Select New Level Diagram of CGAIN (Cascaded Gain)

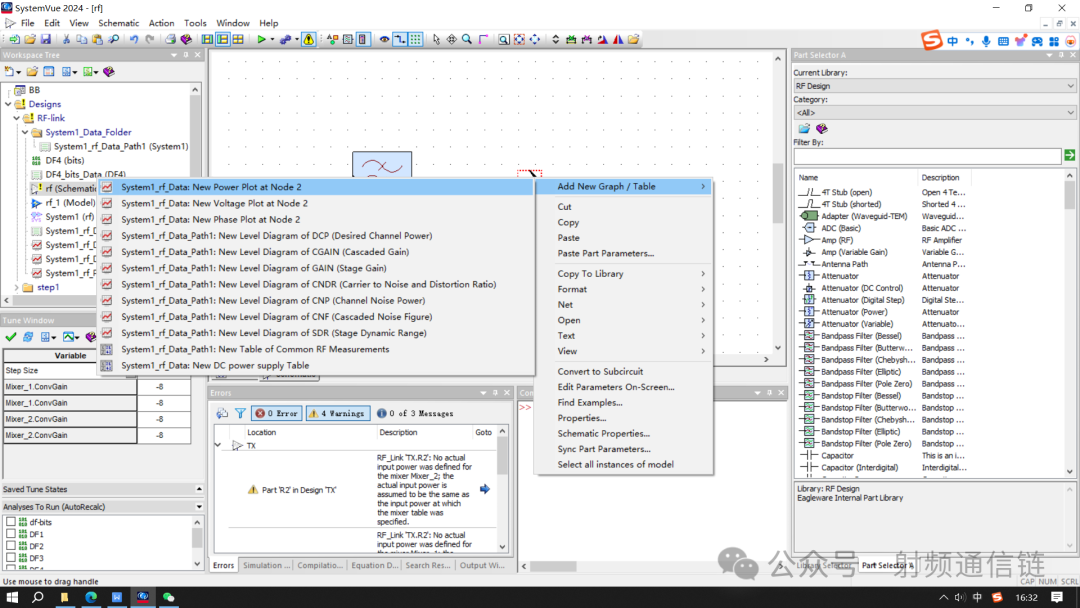click(x=317, y=251)
